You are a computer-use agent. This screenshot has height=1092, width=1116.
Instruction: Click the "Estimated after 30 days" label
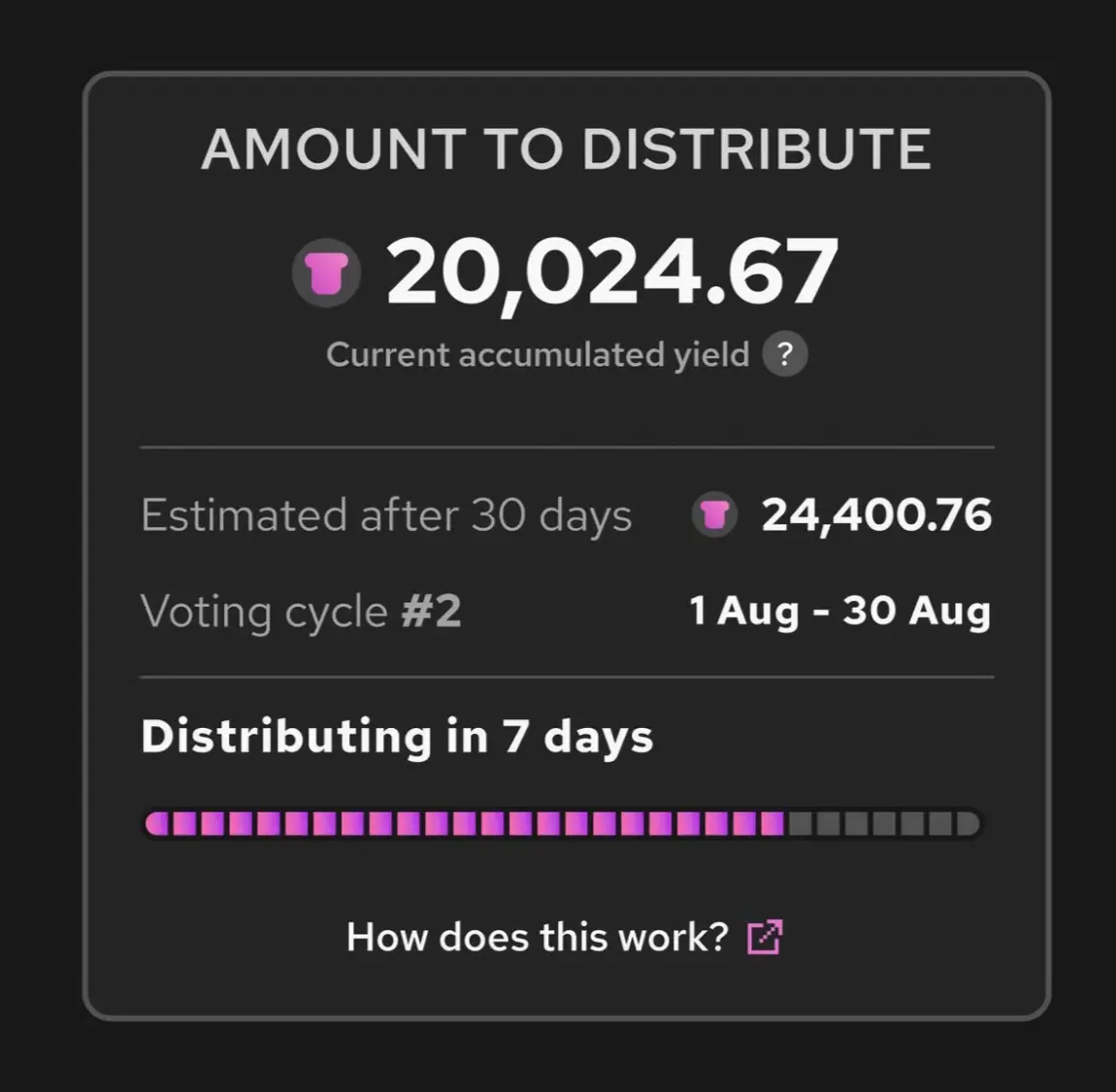tap(386, 515)
